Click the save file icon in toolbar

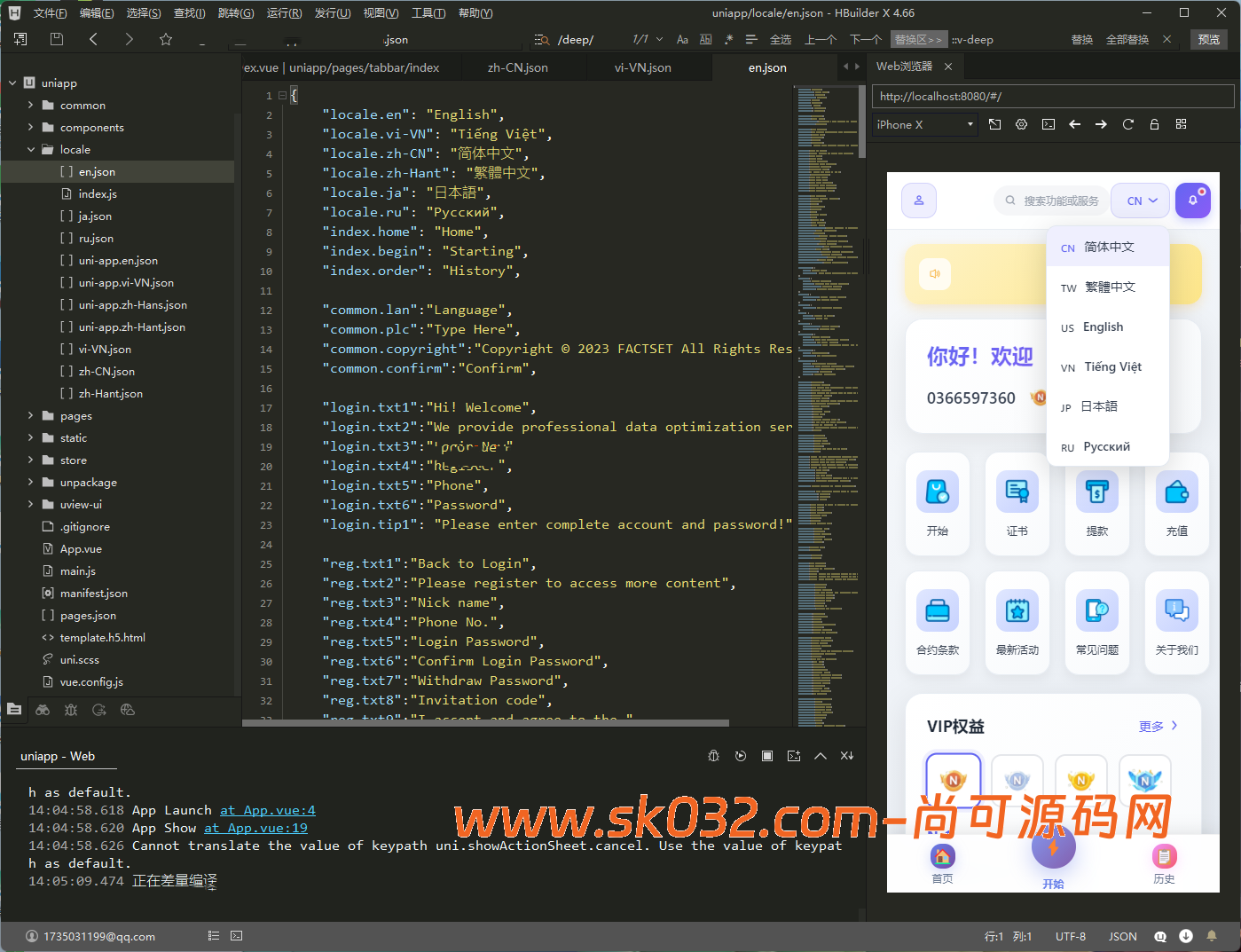57,39
